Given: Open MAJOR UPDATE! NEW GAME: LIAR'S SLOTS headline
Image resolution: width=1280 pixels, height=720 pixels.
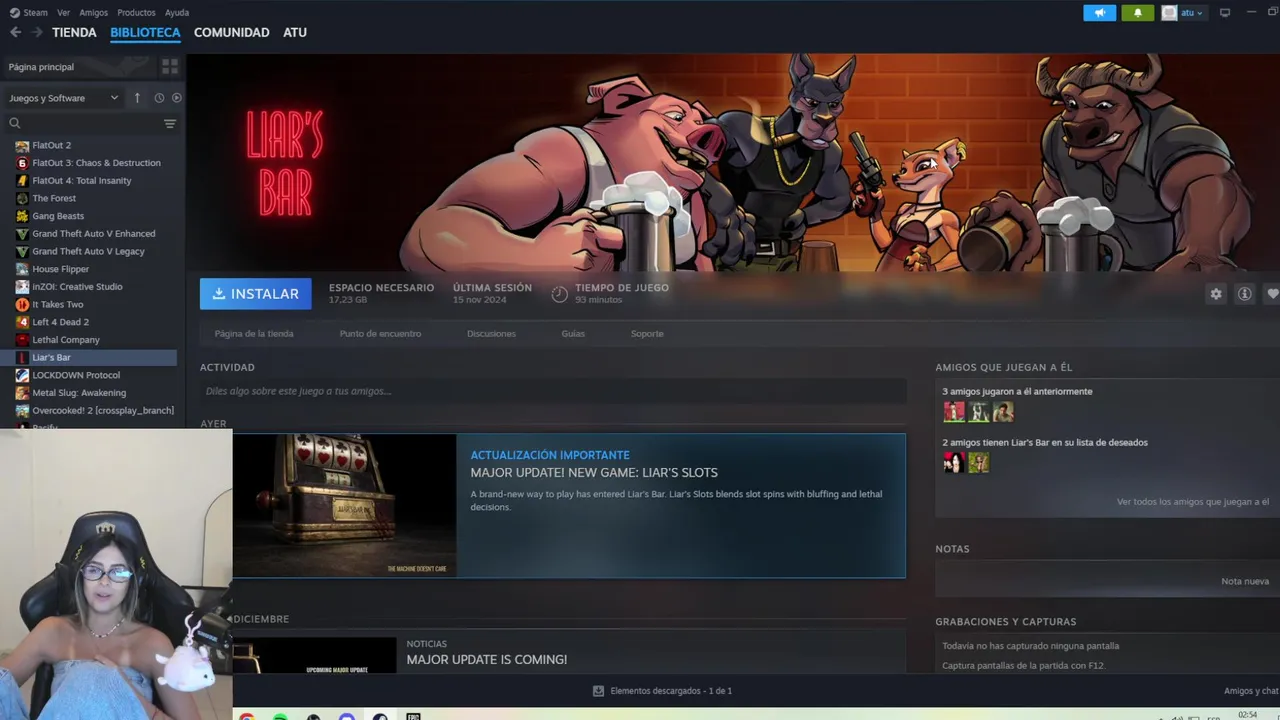Looking at the screenshot, I should 594,473.
